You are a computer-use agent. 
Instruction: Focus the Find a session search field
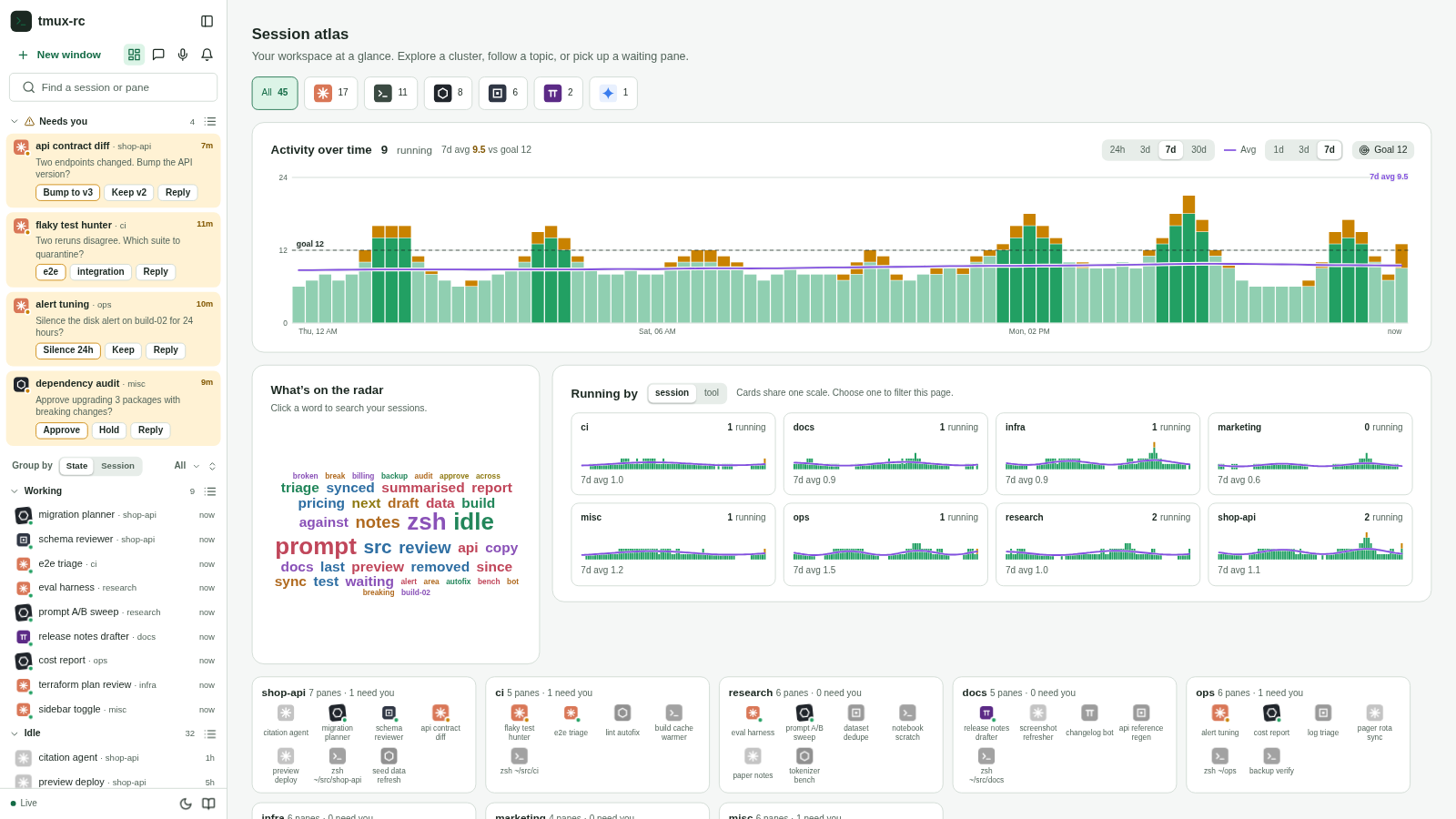coord(113,87)
